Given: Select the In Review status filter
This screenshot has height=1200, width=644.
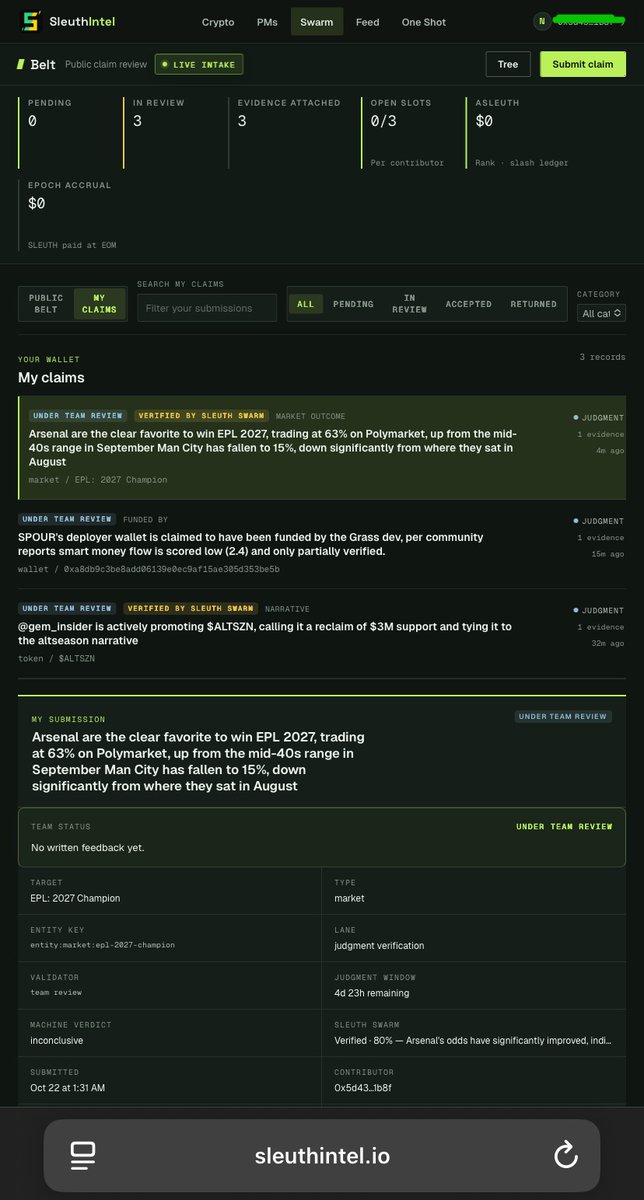Looking at the screenshot, I should [410, 304].
